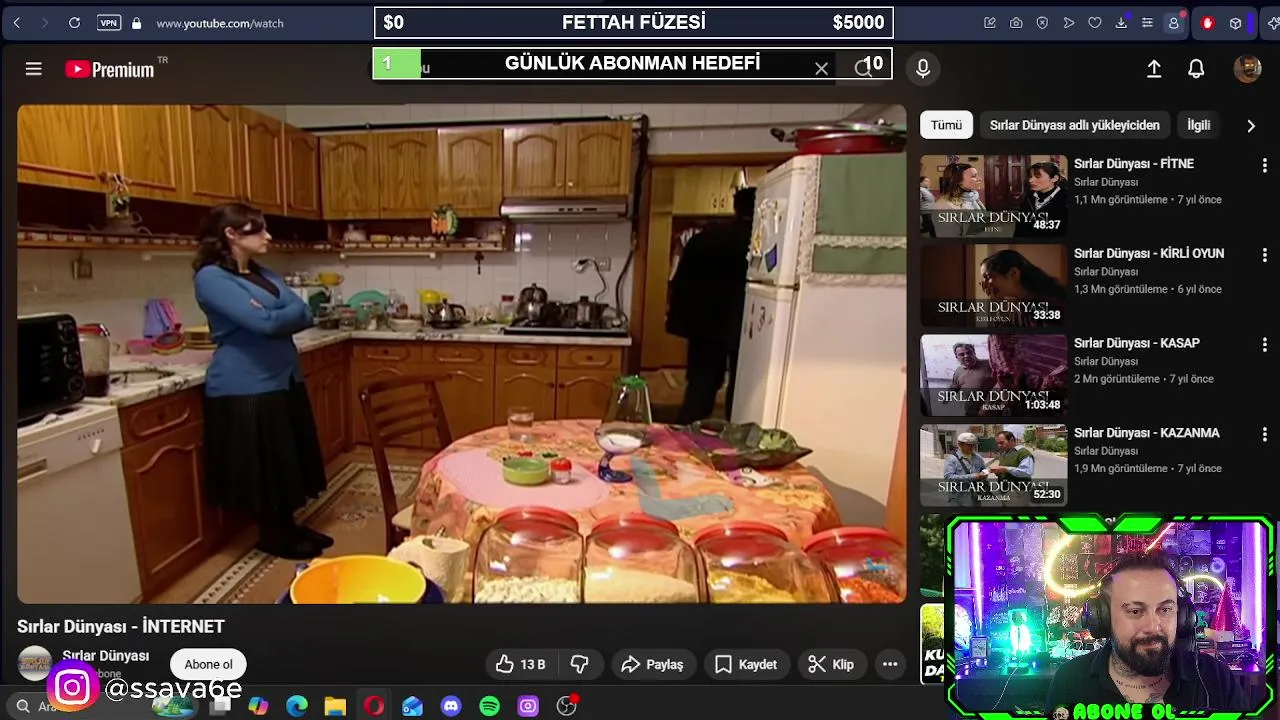Open Discord from the taskbar
The width and height of the screenshot is (1280, 720).
(x=451, y=706)
